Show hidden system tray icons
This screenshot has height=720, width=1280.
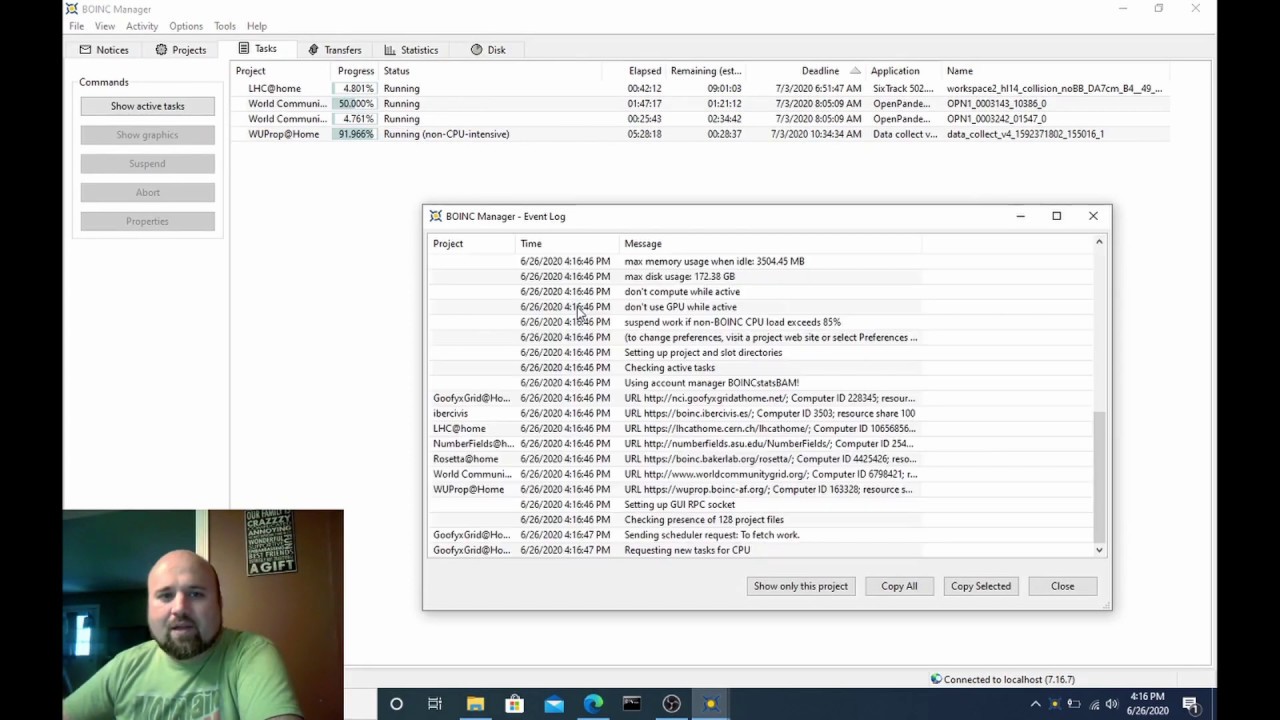pyautogui.click(x=1035, y=704)
